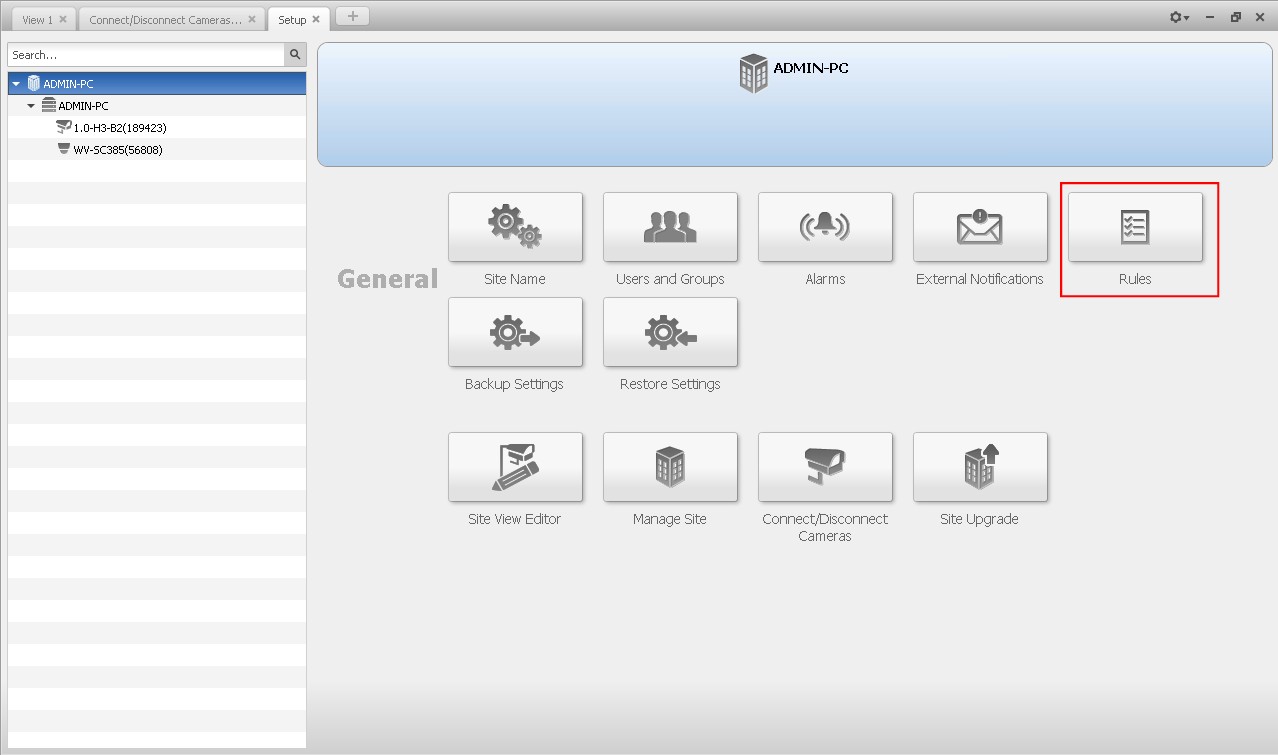Open External Notifications envelope icon
This screenshot has width=1278, height=755.
(x=980, y=227)
